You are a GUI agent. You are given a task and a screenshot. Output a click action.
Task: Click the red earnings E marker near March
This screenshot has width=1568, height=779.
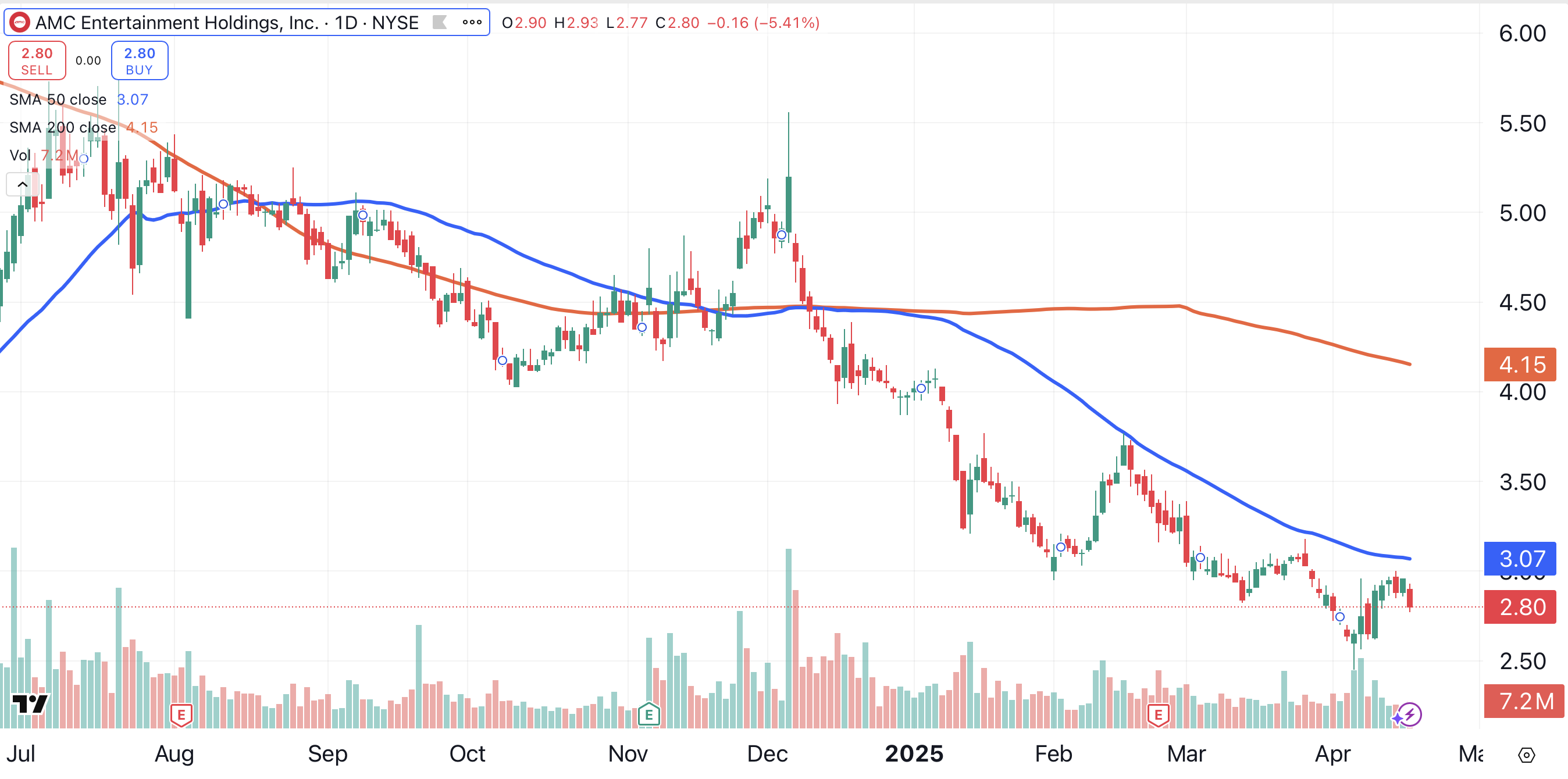[x=1159, y=714]
